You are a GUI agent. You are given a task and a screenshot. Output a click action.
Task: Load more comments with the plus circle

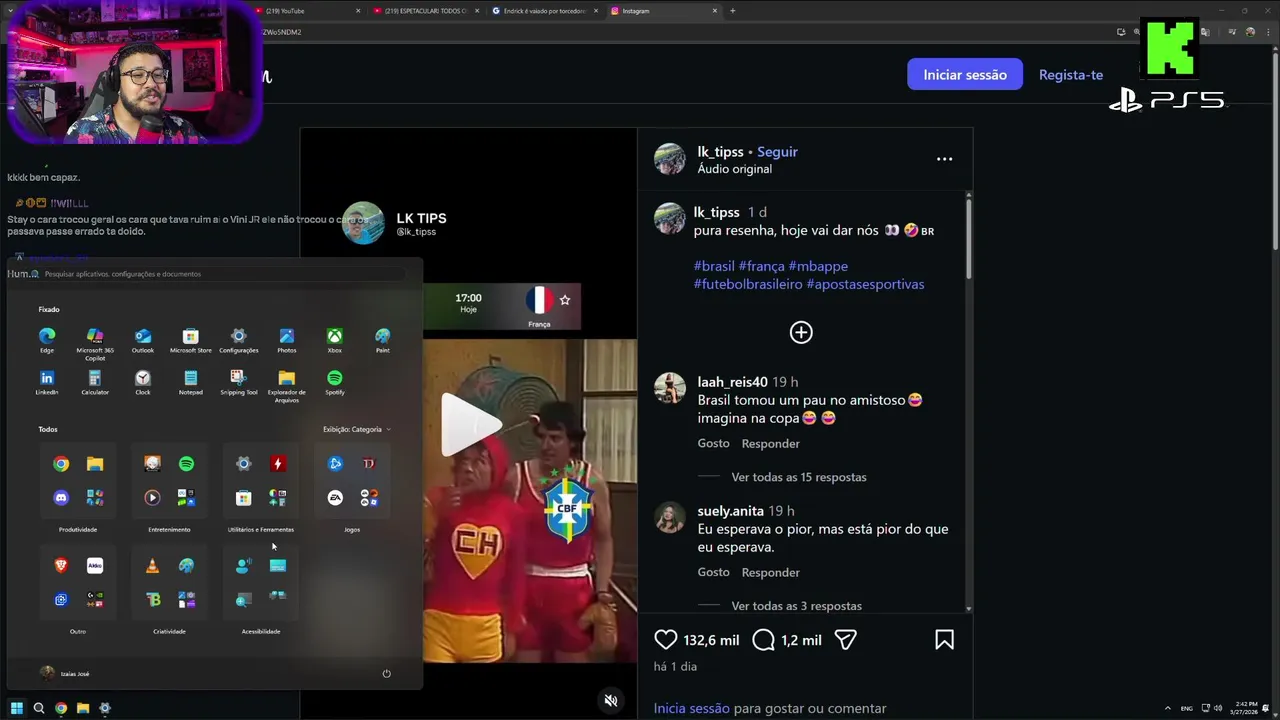tap(801, 332)
